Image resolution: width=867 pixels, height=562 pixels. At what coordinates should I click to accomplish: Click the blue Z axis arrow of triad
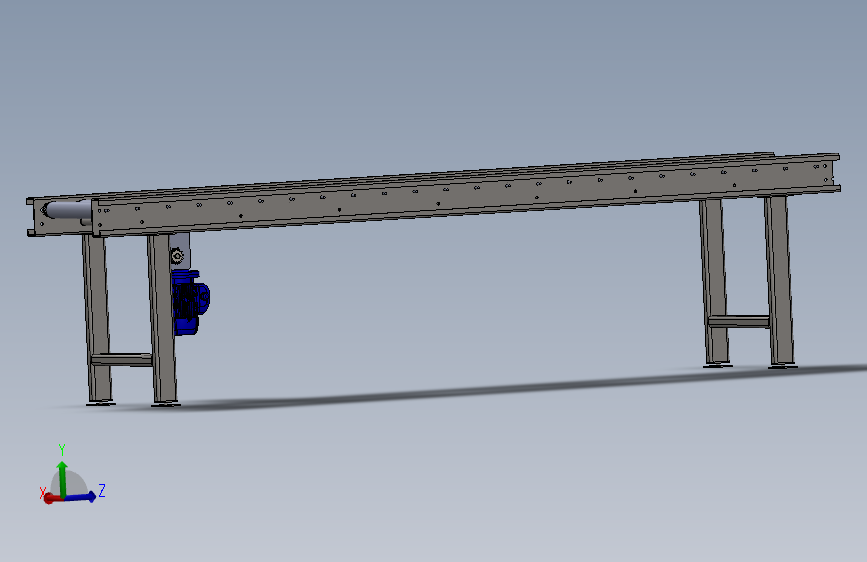pyautogui.click(x=80, y=497)
